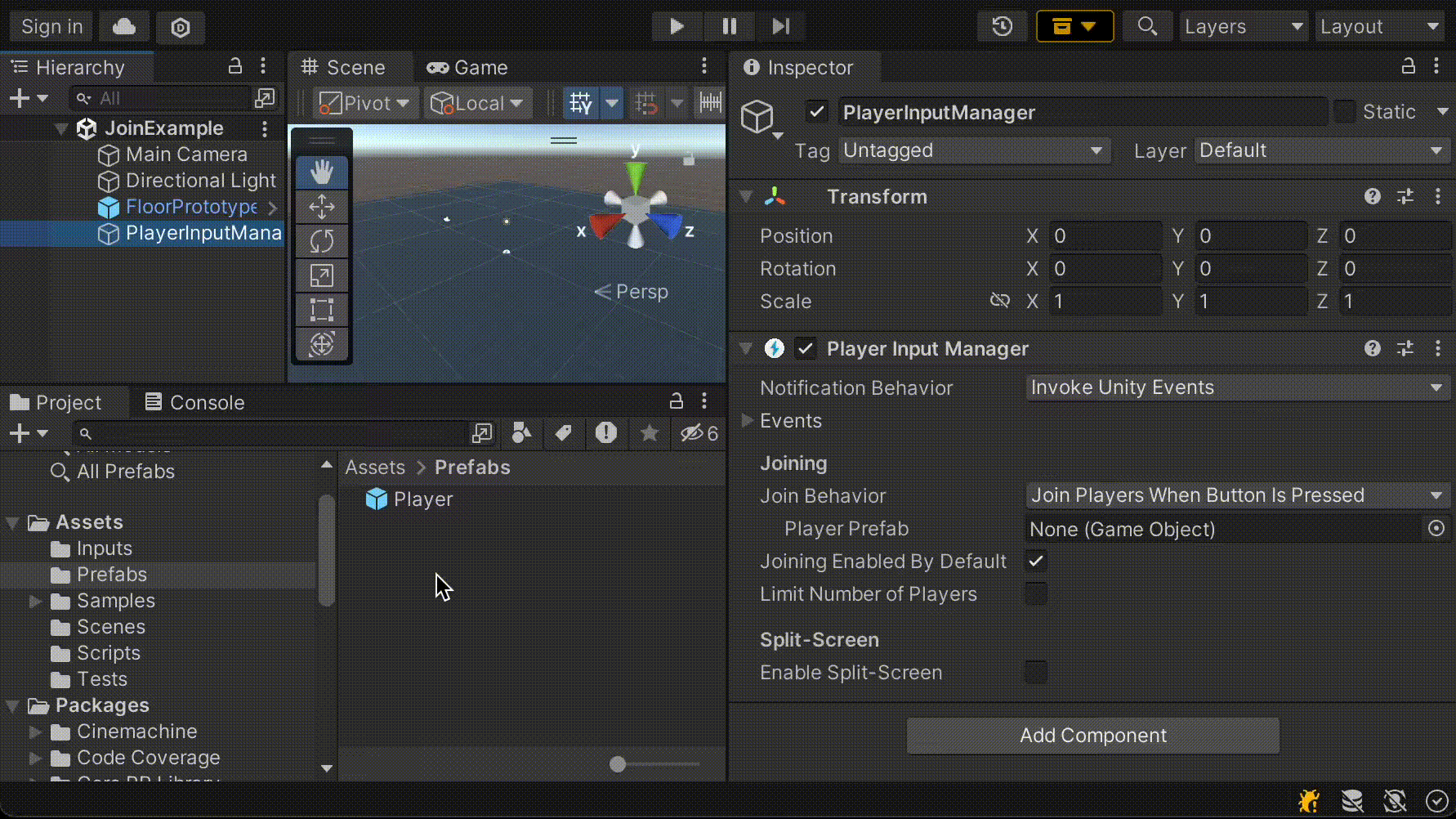The width and height of the screenshot is (1456, 819).
Task: Select the Hand view tool
Action: [322, 172]
